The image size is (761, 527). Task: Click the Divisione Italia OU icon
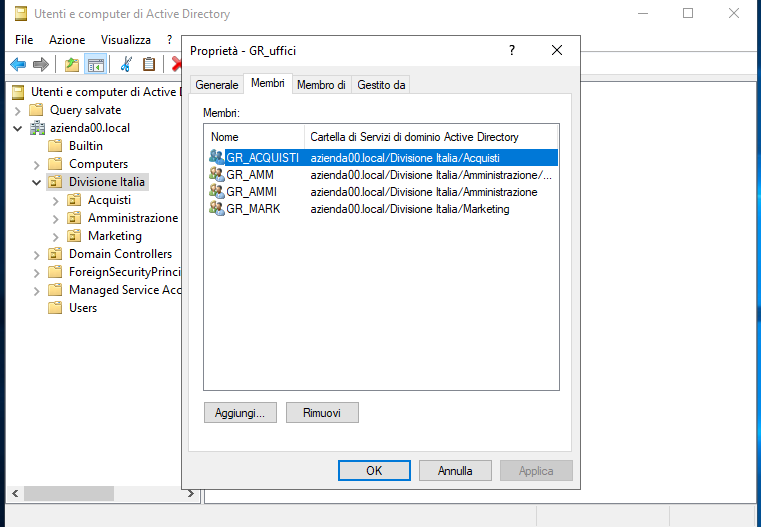tap(55, 182)
